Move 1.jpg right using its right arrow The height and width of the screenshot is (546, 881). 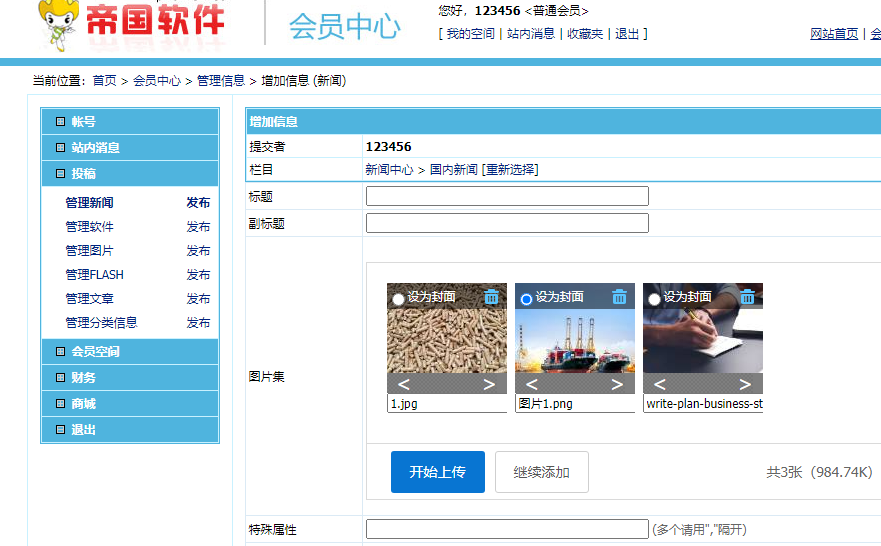point(489,385)
